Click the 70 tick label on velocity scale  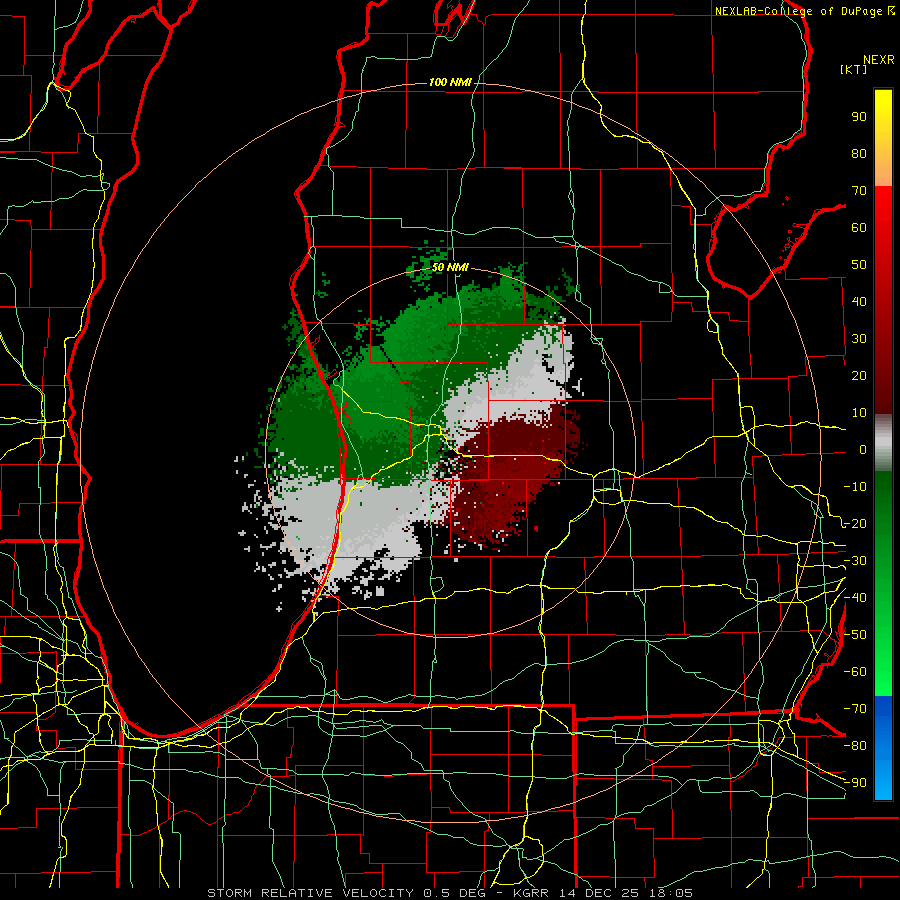point(859,191)
